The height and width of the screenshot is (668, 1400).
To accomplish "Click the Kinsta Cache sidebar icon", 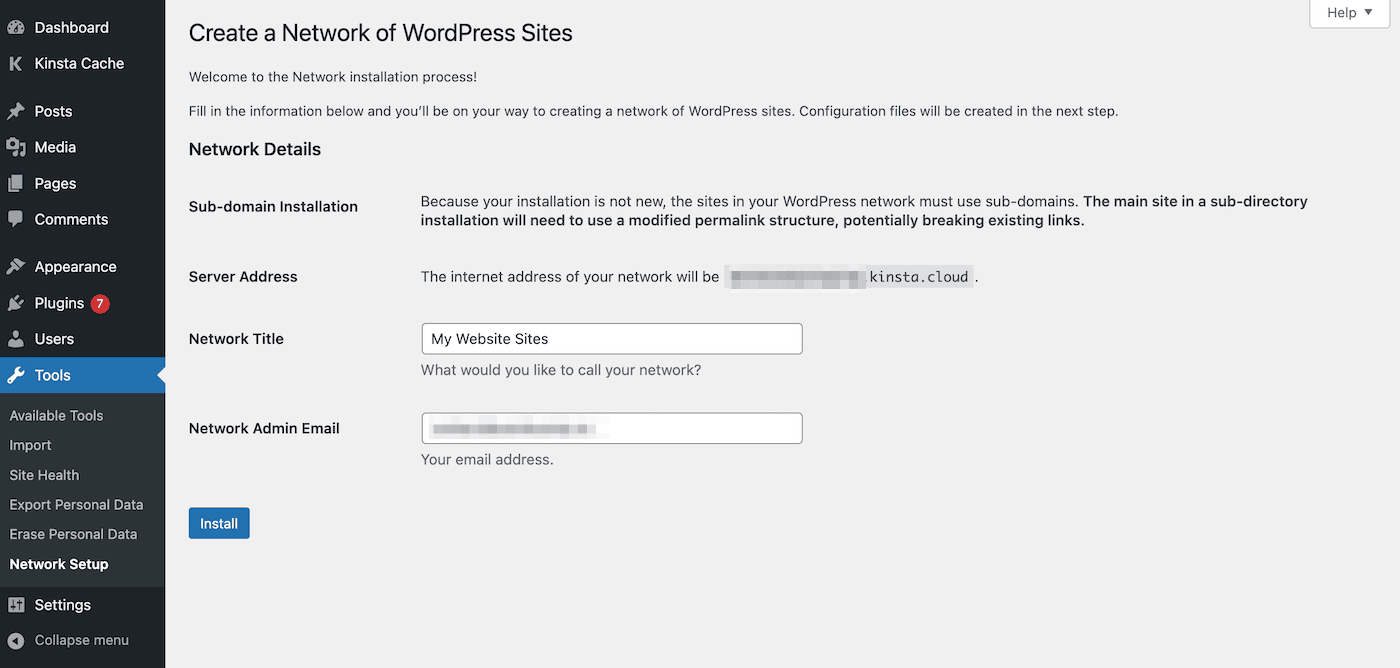I will click(16, 63).
